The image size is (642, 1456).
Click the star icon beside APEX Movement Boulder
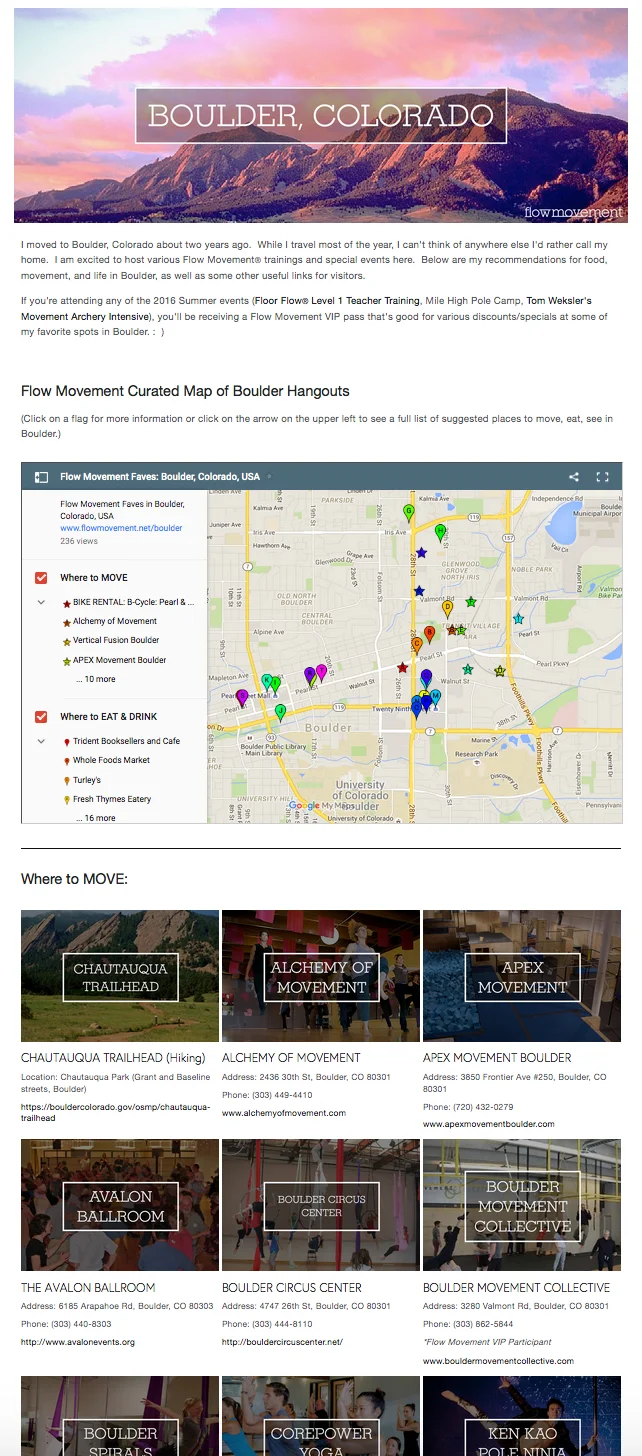click(67, 661)
